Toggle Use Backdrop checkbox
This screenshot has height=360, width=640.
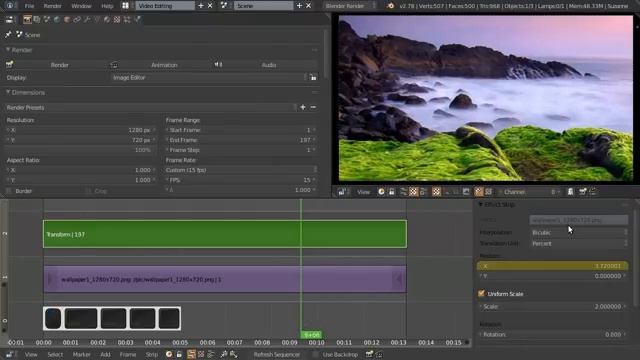point(315,354)
